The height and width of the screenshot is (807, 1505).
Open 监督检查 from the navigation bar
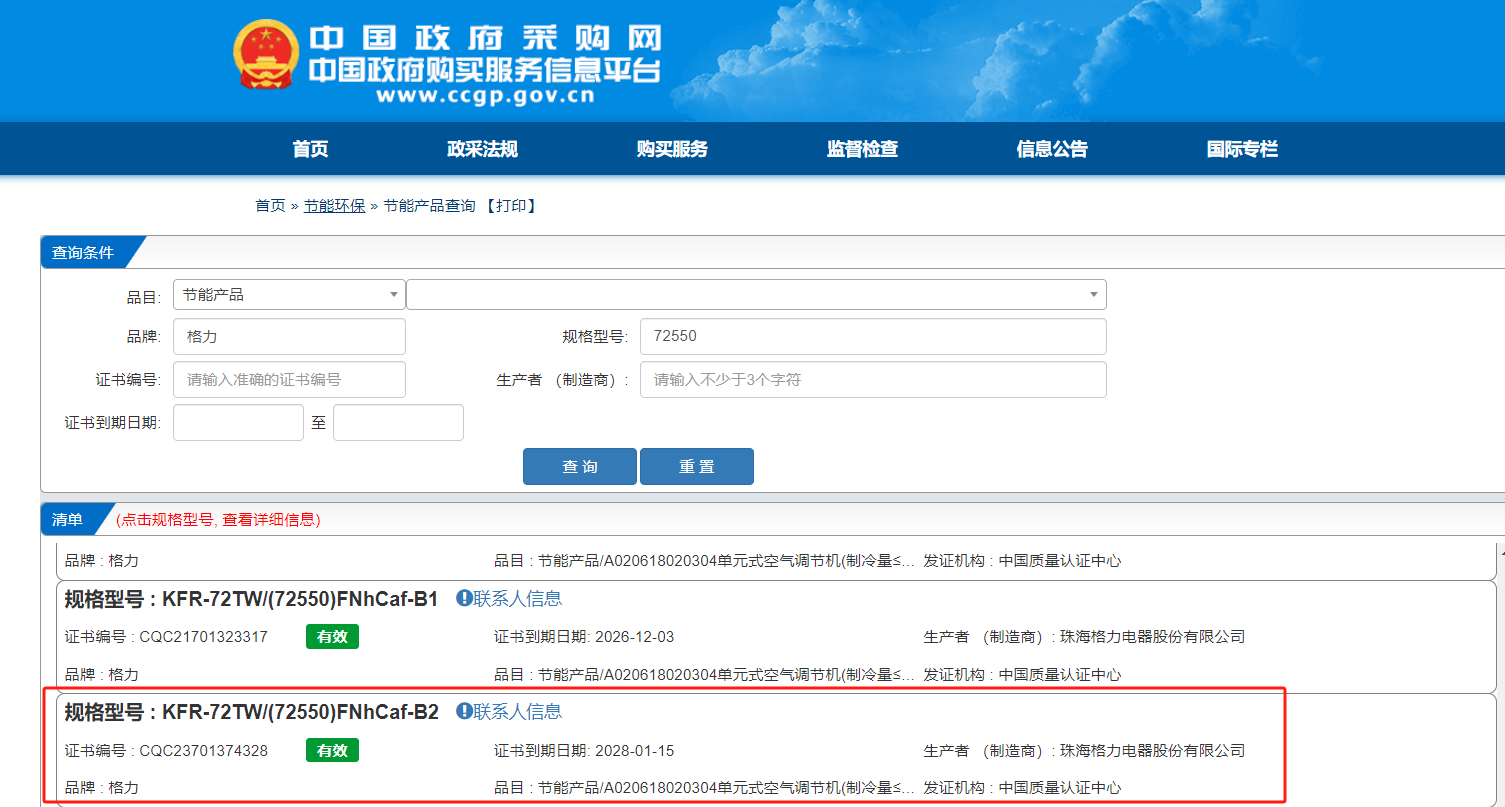(x=862, y=149)
